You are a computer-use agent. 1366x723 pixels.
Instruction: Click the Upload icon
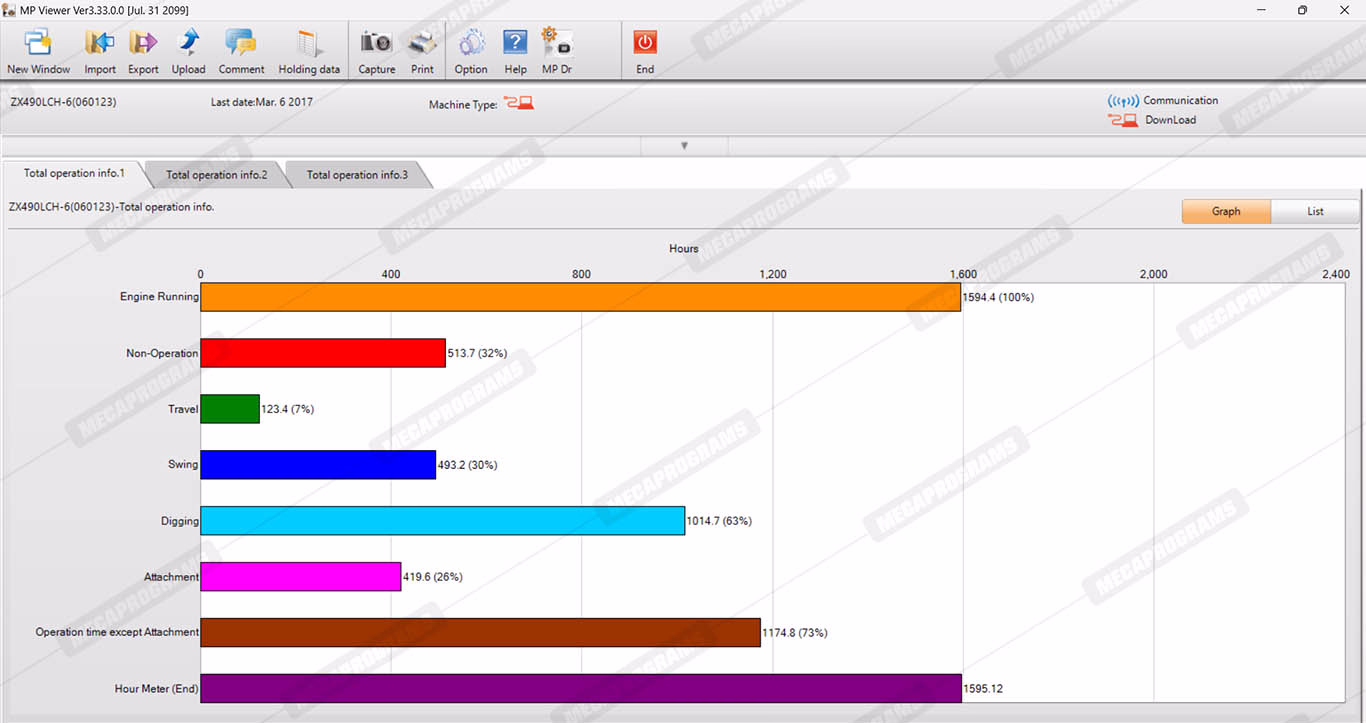pos(188,51)
